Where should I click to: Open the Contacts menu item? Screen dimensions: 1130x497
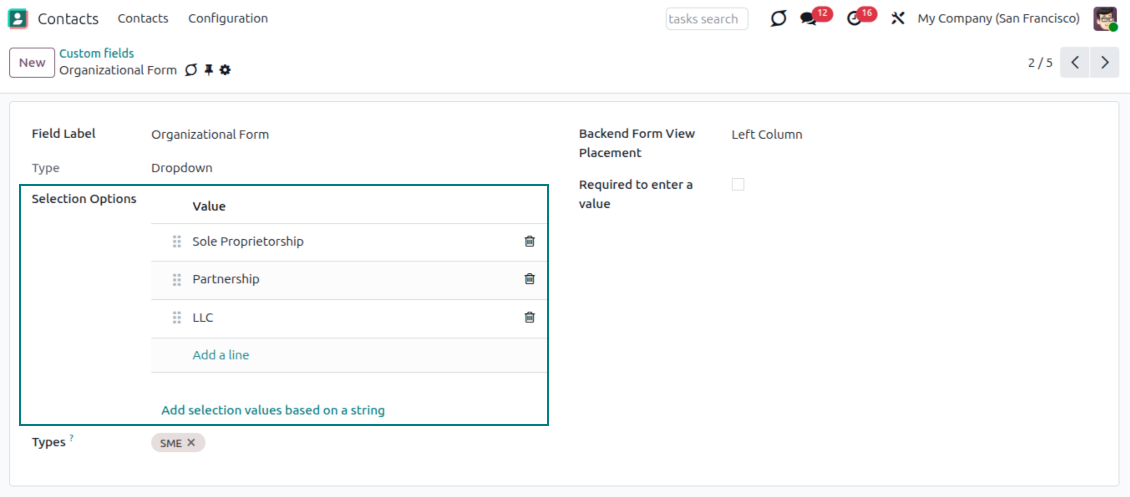(x=143, y=18)
